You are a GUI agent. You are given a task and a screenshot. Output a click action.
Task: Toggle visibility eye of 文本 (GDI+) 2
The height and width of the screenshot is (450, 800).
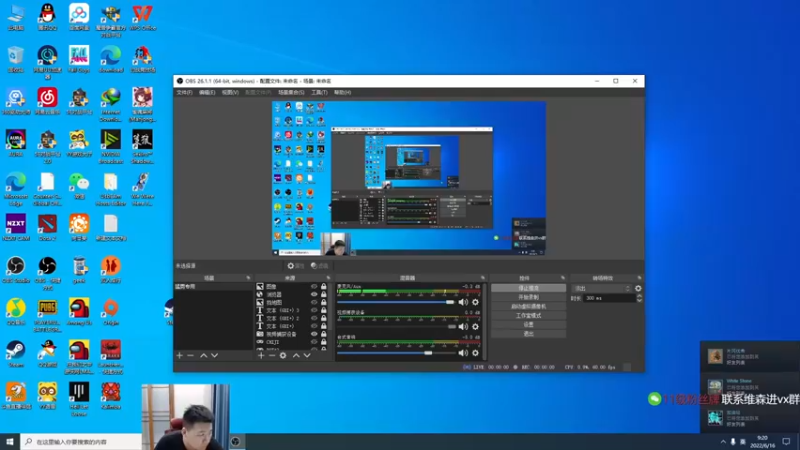coord(314,318)
